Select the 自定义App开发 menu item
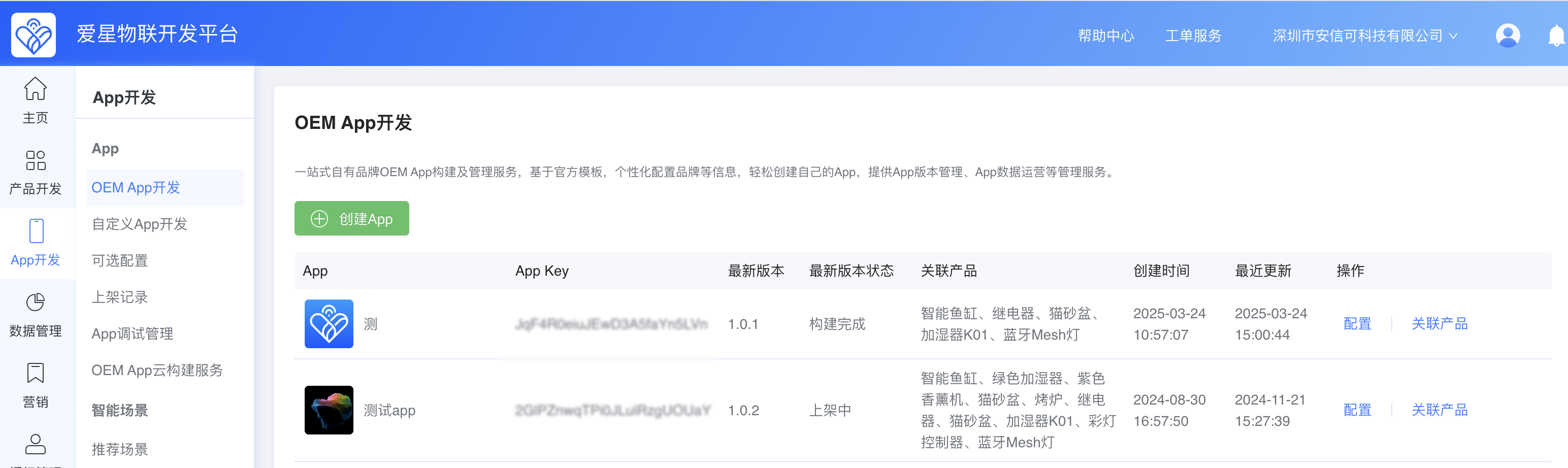This screenshot has width=1568, height=468. pyautogui.click(x=140, y=224)
